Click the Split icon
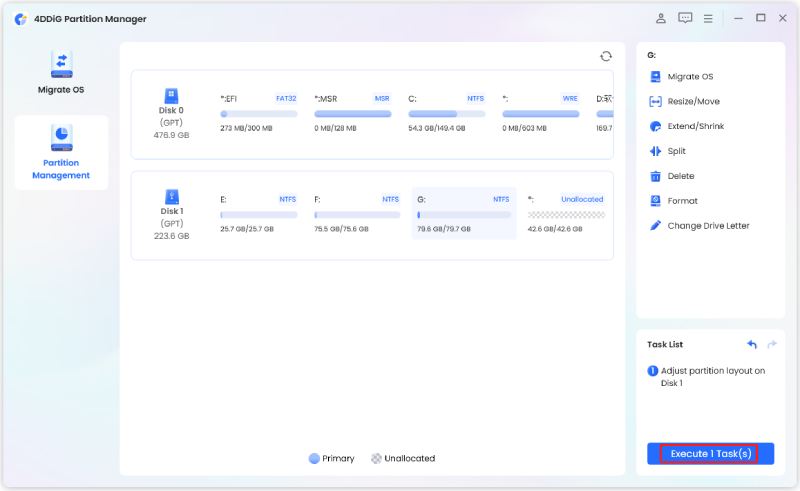 click(x=655, y=151)
